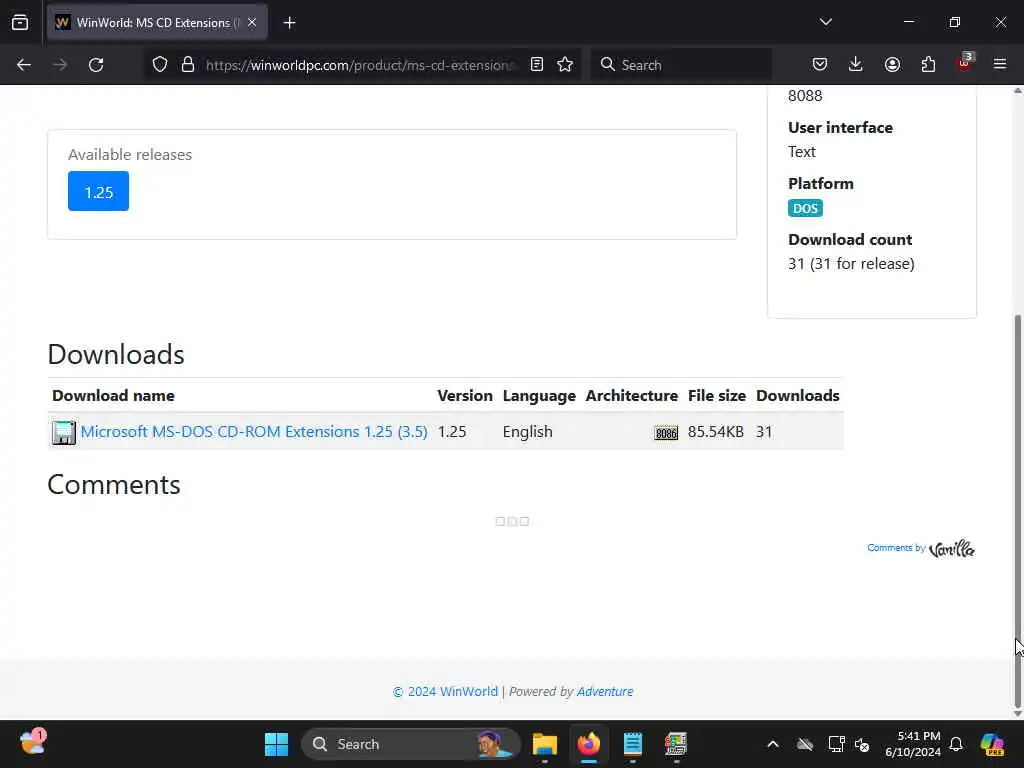Show site security info via padlock icon

tap(188, 65)
